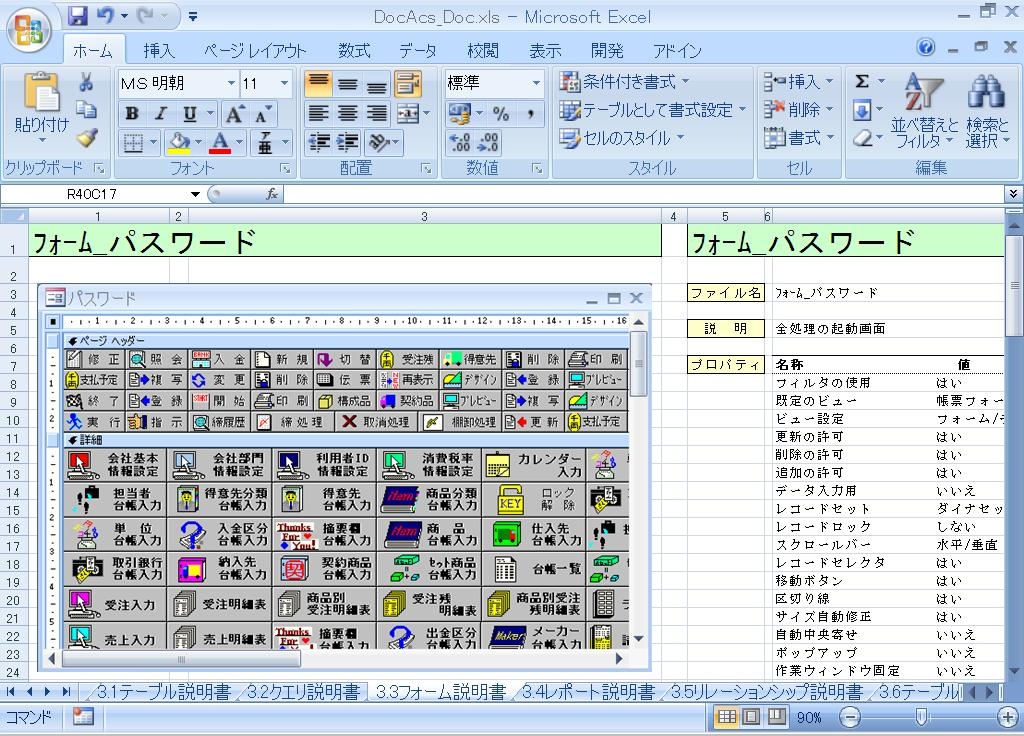Click AutoSum sigma icon
1024x736 pixels.
click(862, 81)
